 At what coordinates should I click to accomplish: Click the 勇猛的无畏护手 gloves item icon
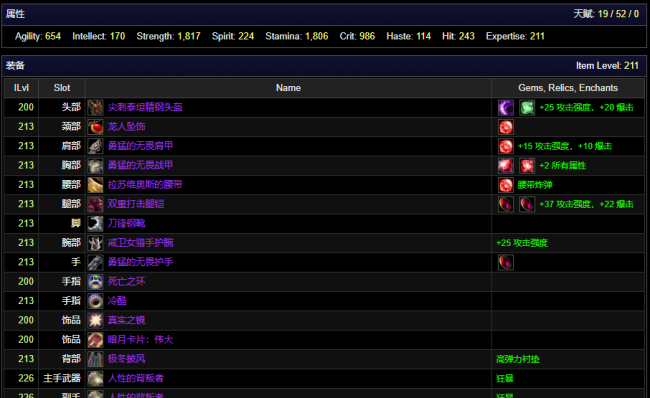click(x=95, y=262)
